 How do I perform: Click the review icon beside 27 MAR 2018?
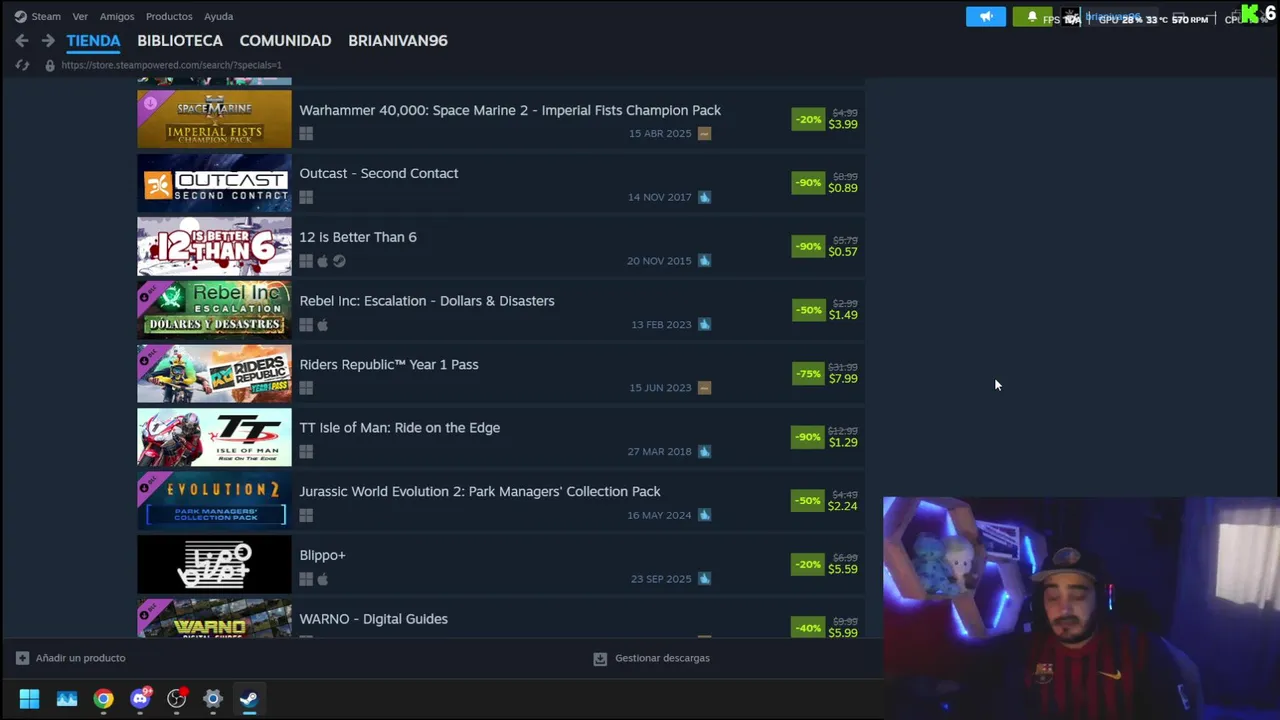click(704, 451)
